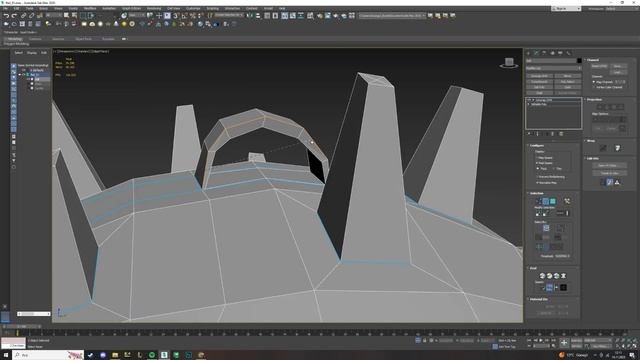Open the Utilities command panel tab

[x=568, y=53]
